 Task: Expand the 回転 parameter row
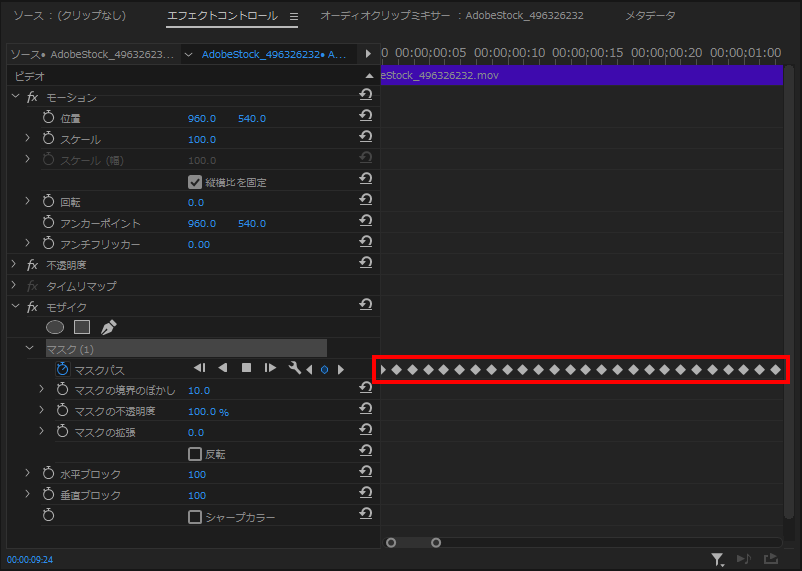28,201
